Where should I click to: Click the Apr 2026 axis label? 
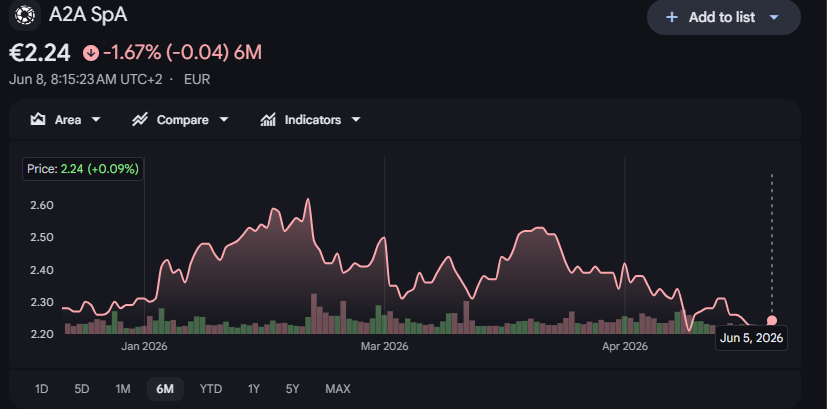point(625,347)
